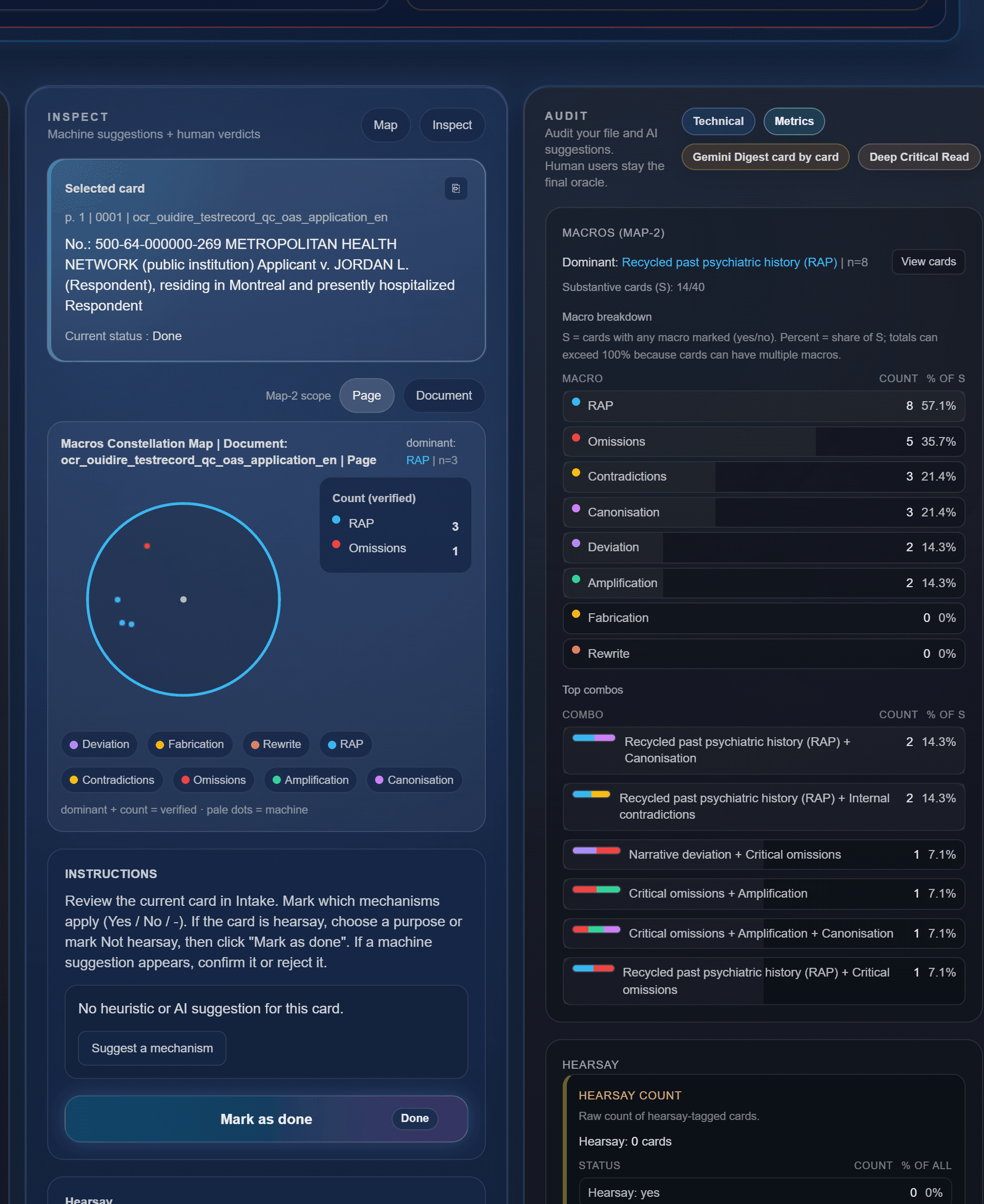Click the Omissions chip in the map legend
984x1204 pixels.
[x=213, y=780]
